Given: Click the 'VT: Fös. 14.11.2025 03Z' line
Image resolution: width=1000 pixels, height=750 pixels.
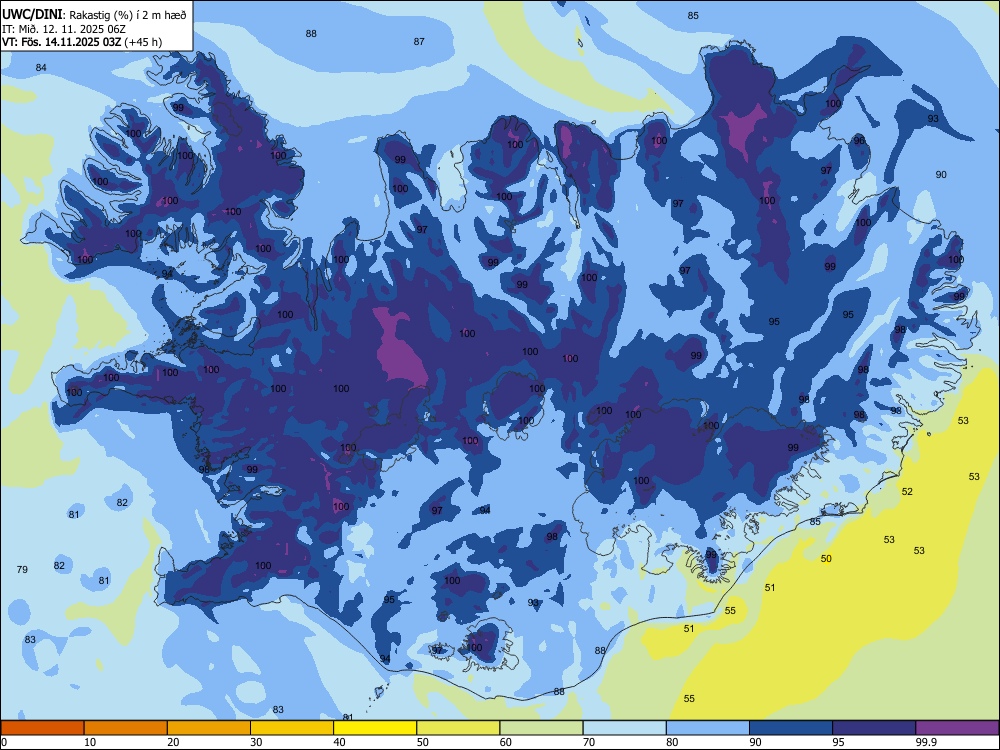Looking at the screenshot, I should [x=61, y=42].
